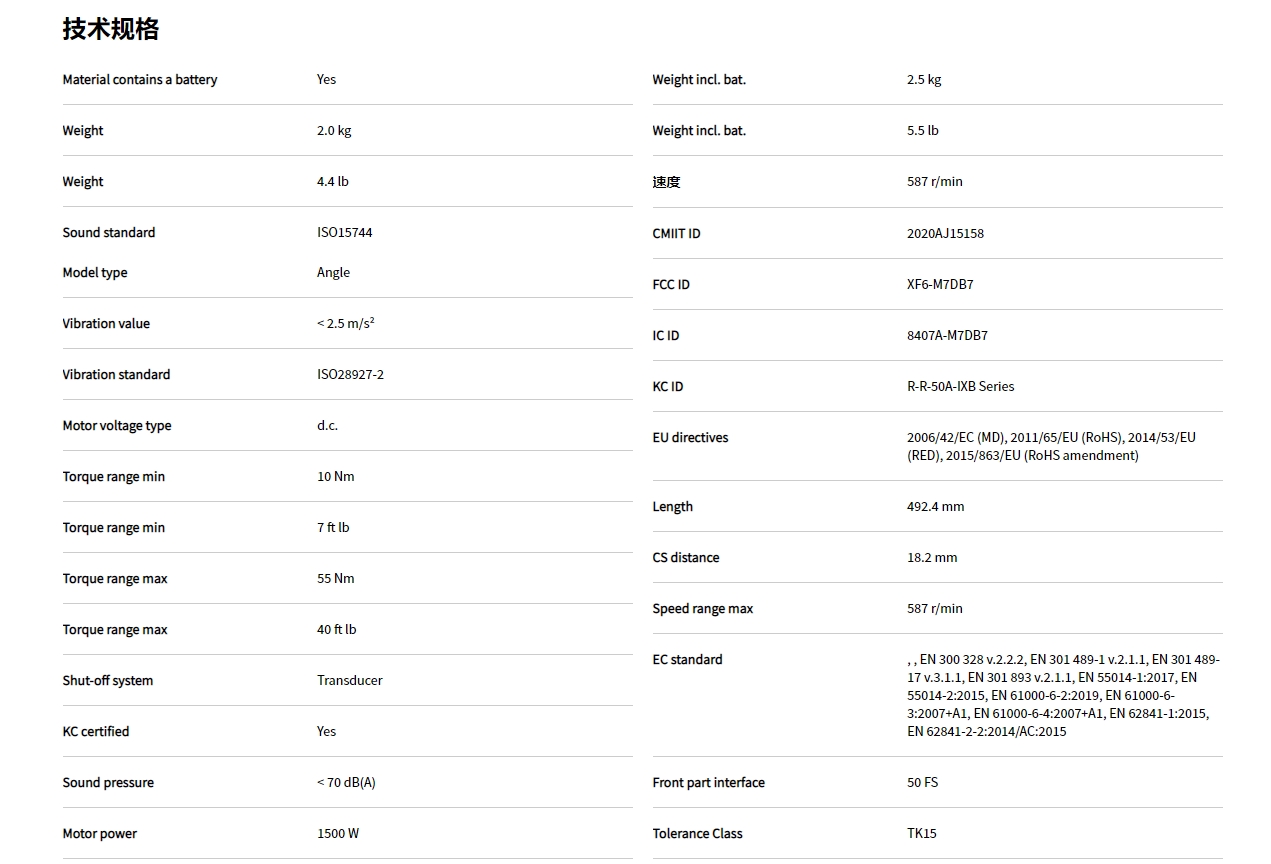Click the CS distance value 18.2 mm
This screenshot has width=1271, height=864.
(931, 558)
